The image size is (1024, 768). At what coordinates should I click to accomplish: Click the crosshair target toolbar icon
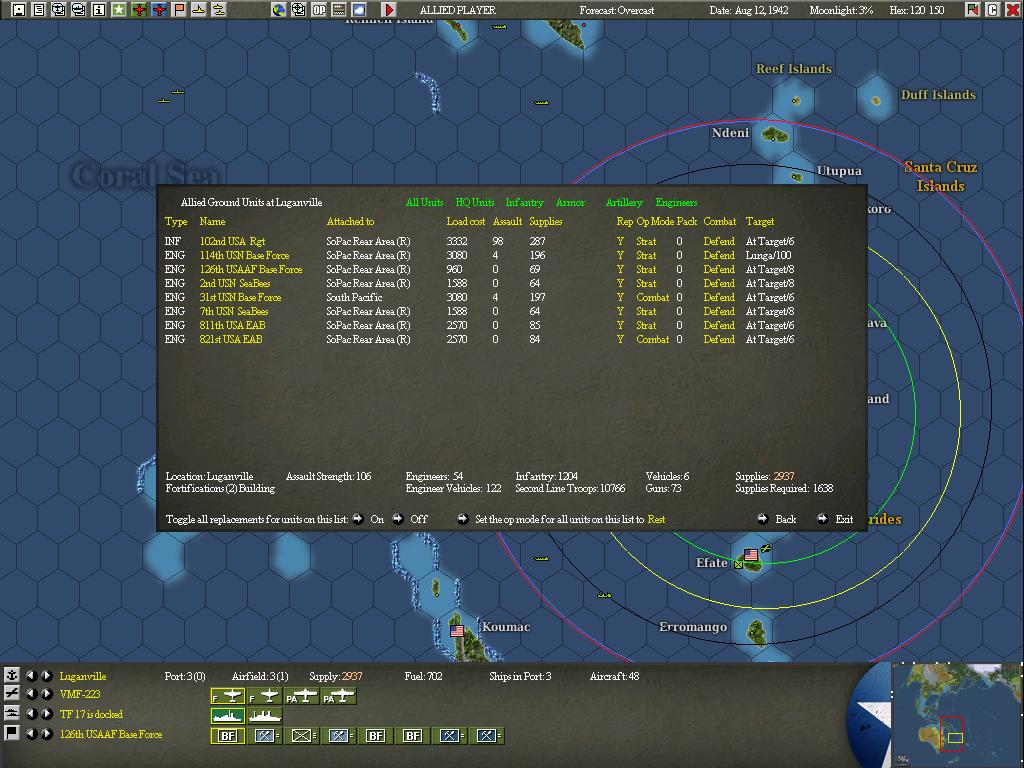pyautogui.click(x=298, y=9)
